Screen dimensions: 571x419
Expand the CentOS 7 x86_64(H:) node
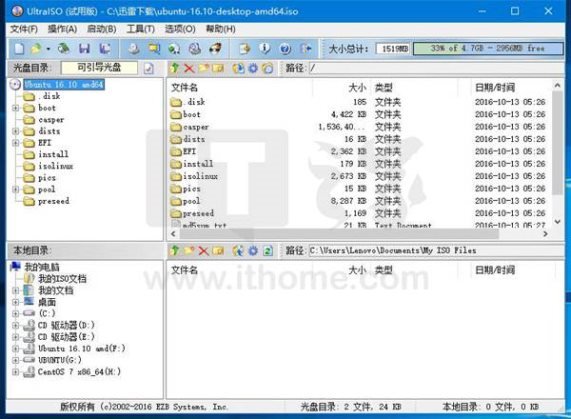(x=15, y=372)
